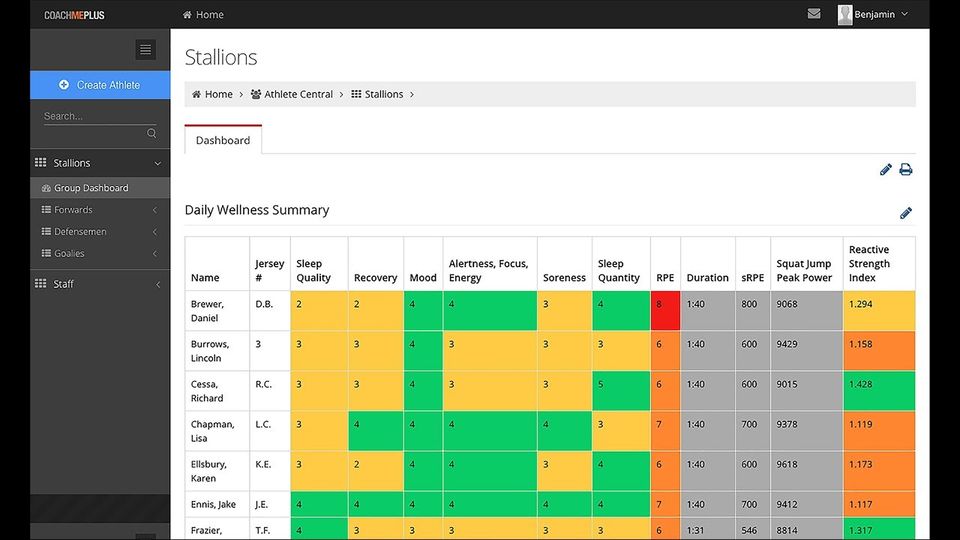Click the Benjamin user name
This screenshot has width=960, height=540.
pos(874,14)
